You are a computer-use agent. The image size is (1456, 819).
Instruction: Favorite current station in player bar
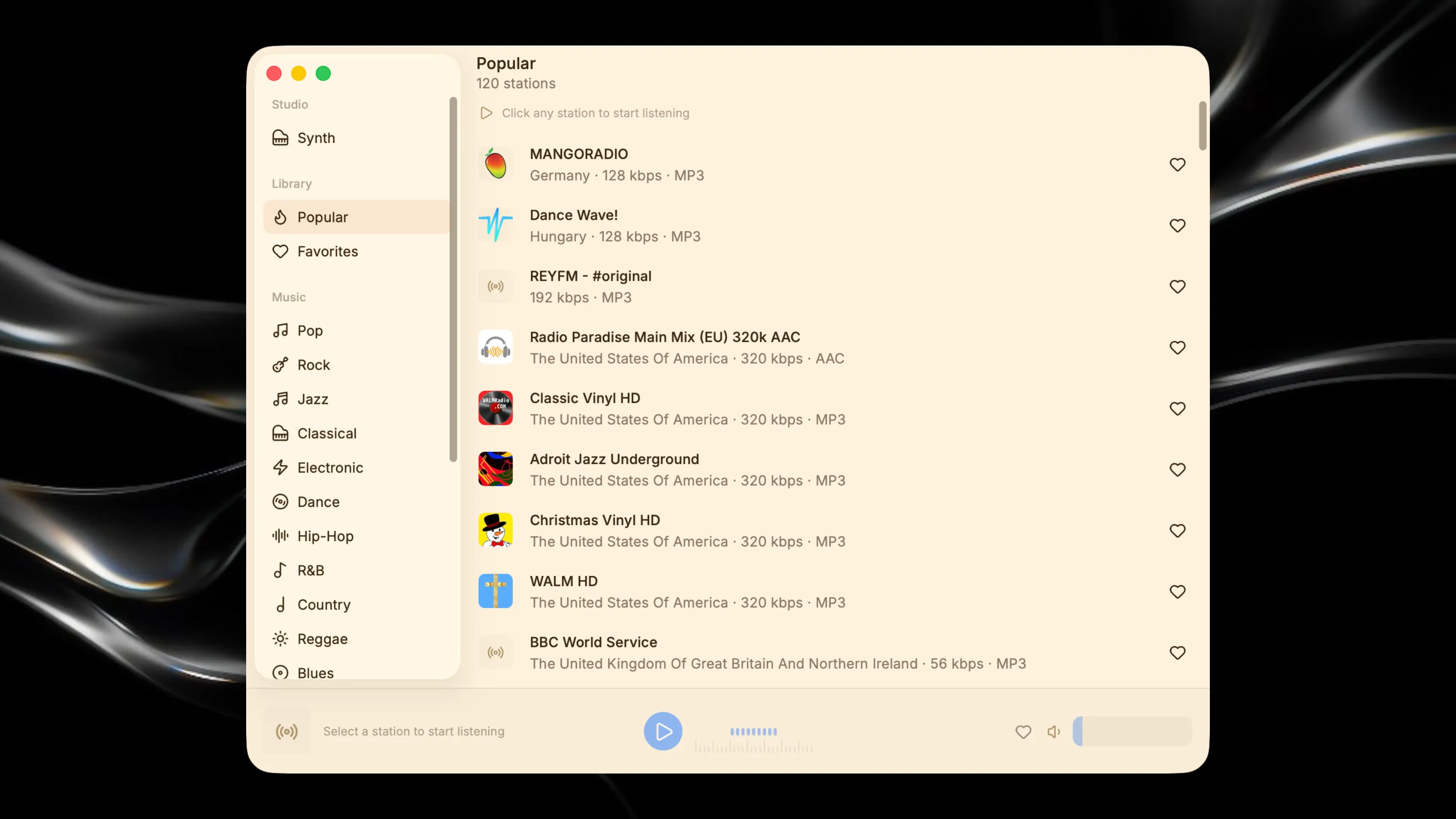coord(1023,732)
